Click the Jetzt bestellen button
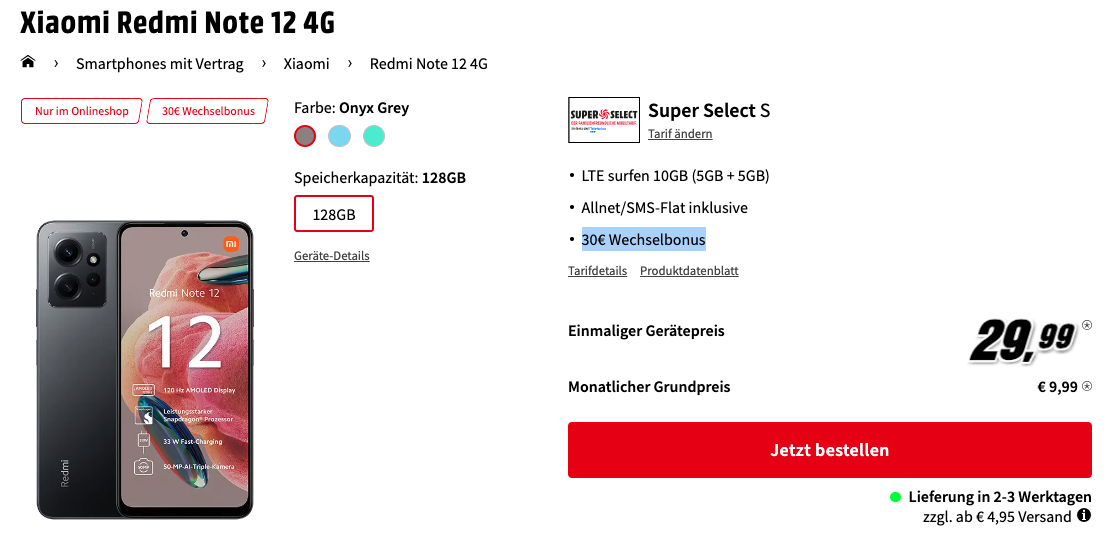 pos(830,450)
